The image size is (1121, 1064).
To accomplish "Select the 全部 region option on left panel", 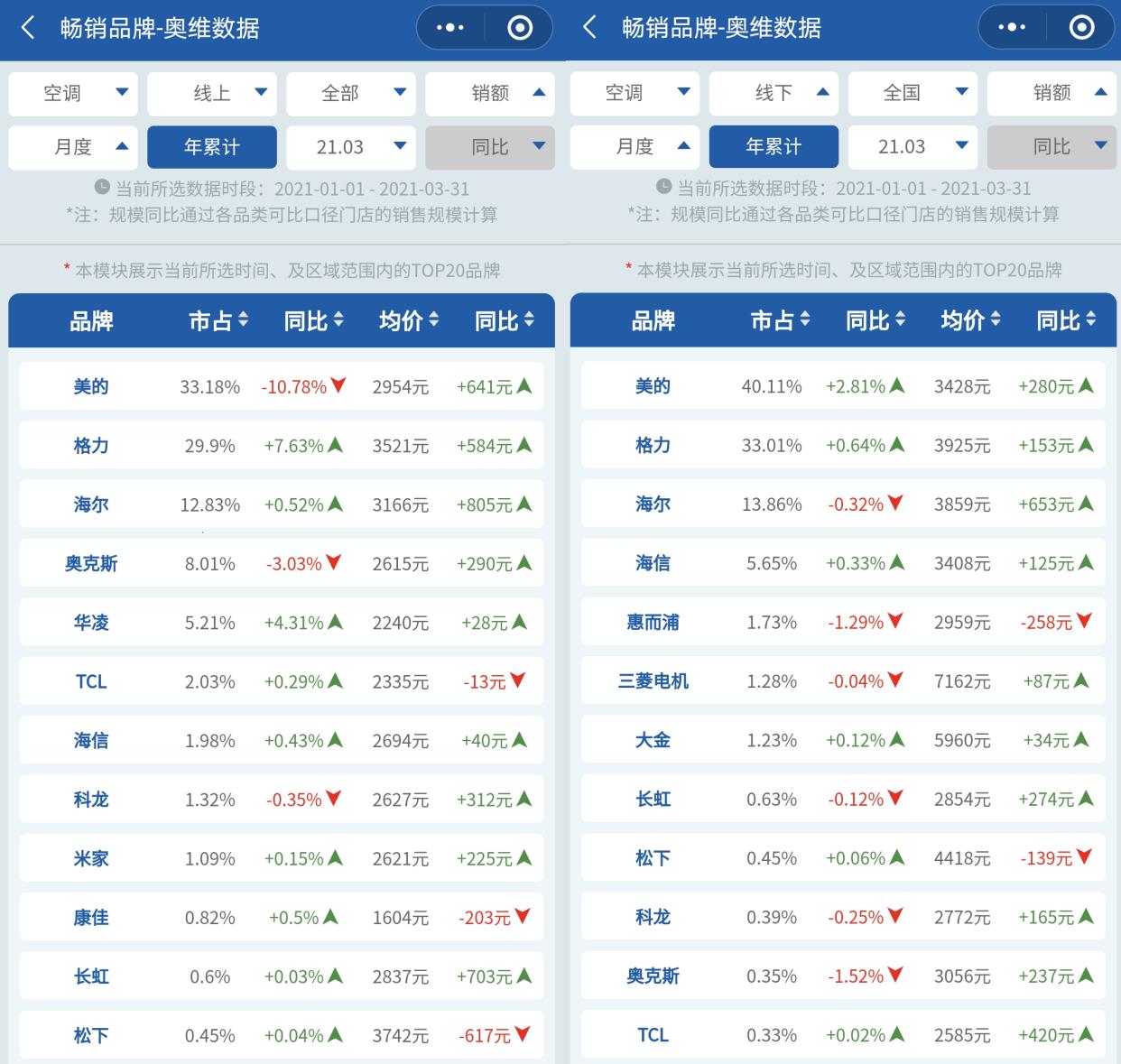I will point(350,93).
